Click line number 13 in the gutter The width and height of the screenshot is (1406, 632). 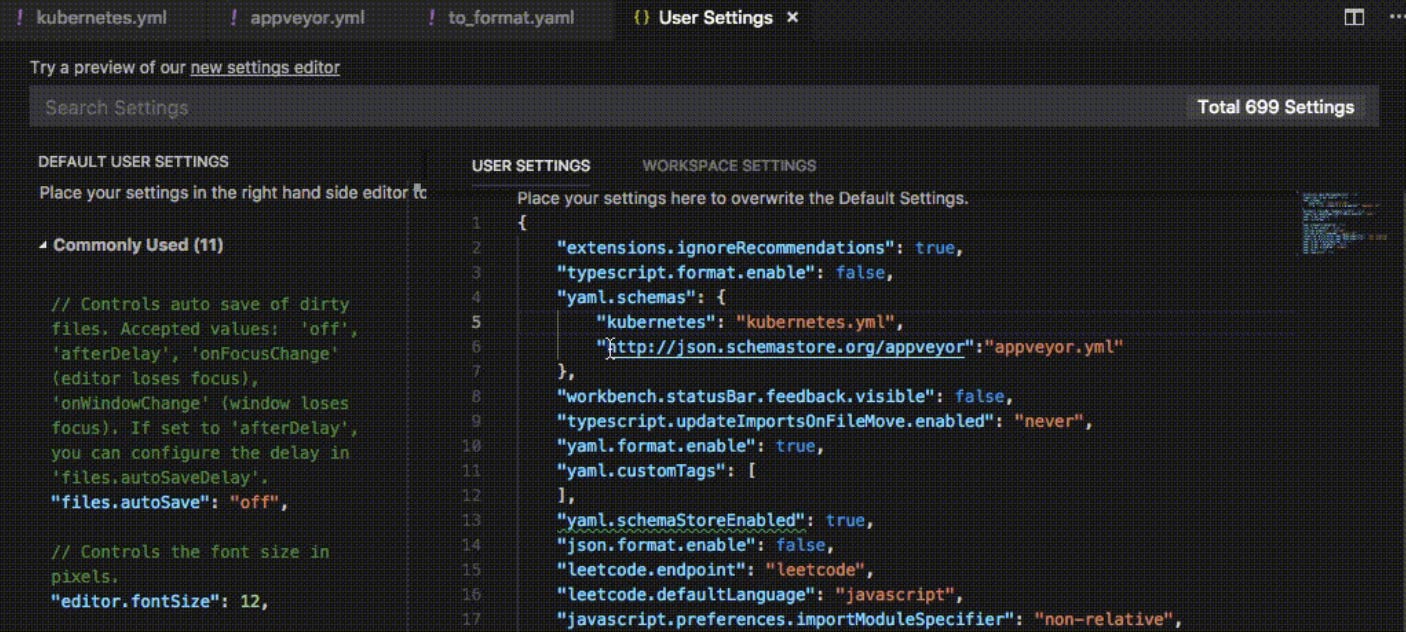[x=474, y=521]
